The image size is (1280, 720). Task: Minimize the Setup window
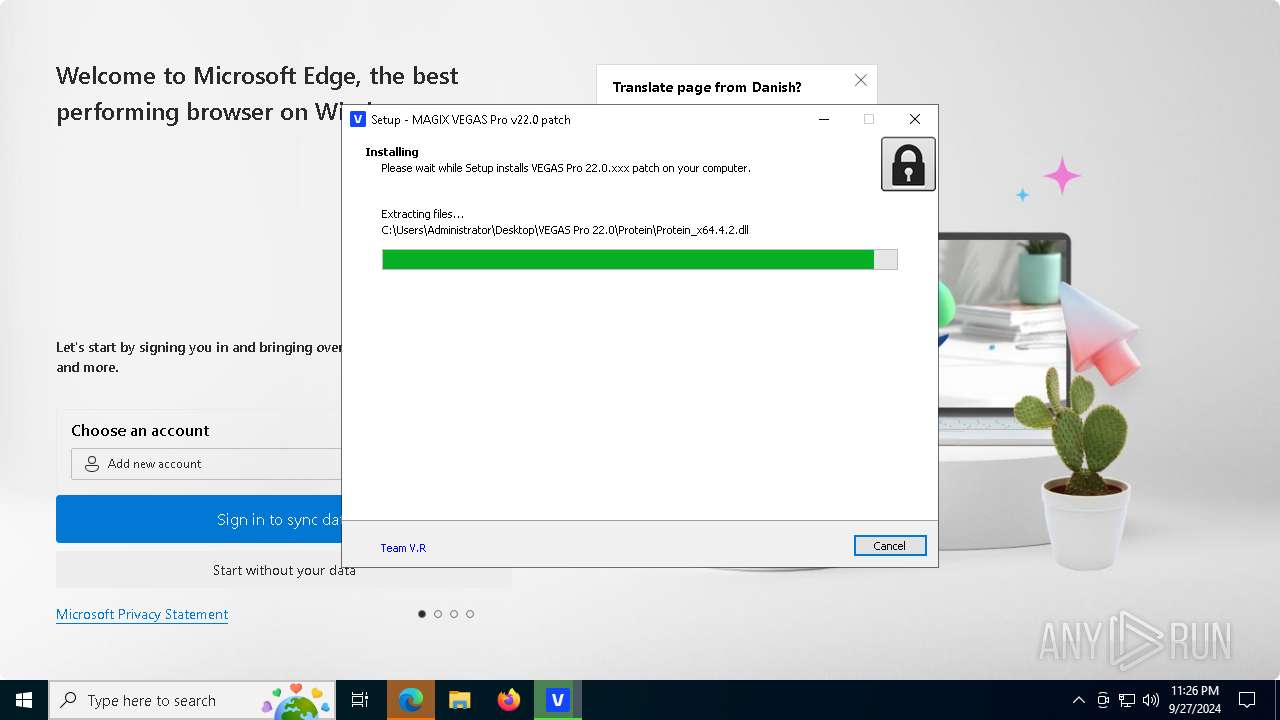tap(824, 119)
